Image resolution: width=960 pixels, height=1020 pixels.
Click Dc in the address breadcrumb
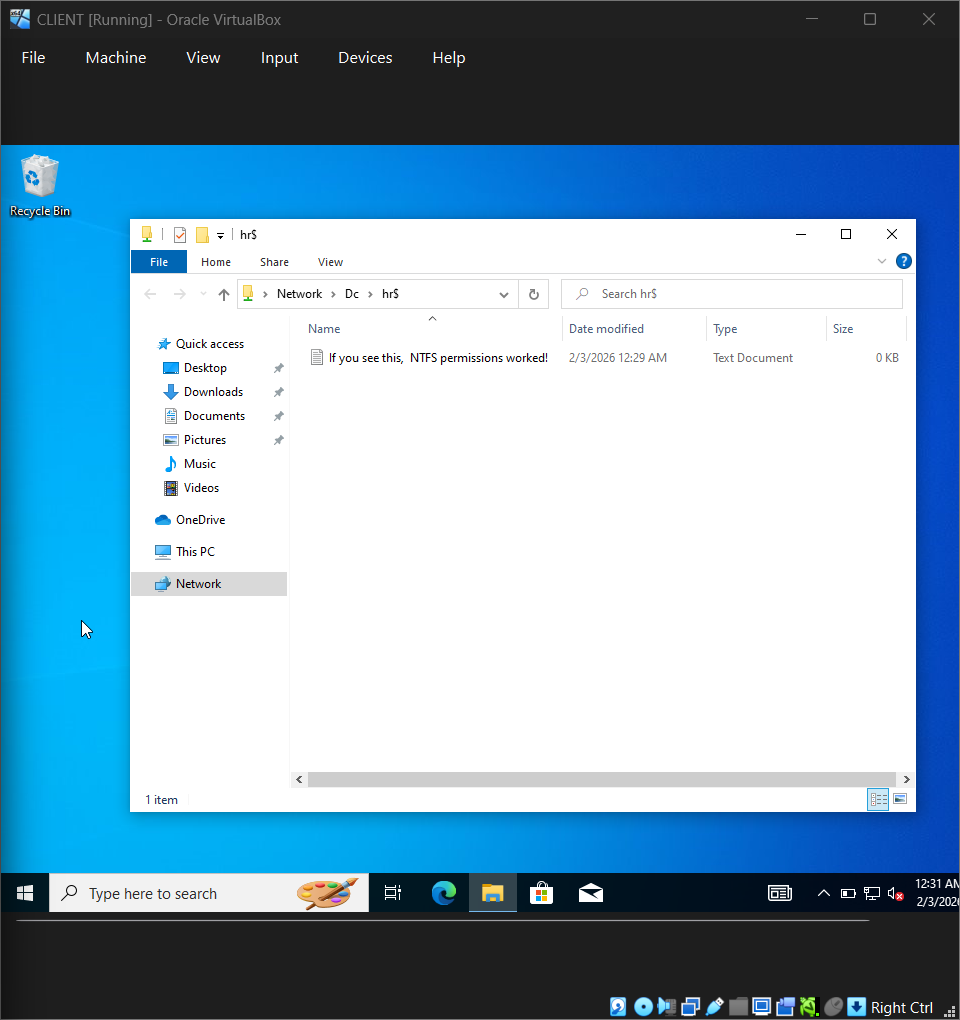(x=352, y=294)
